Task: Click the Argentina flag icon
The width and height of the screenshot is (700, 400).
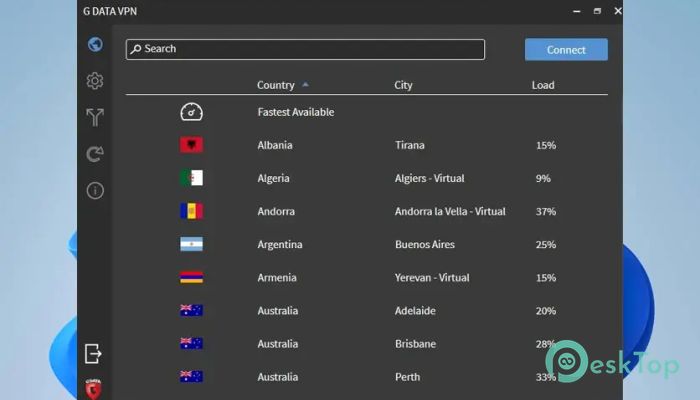Action: (x=192, y=244)
